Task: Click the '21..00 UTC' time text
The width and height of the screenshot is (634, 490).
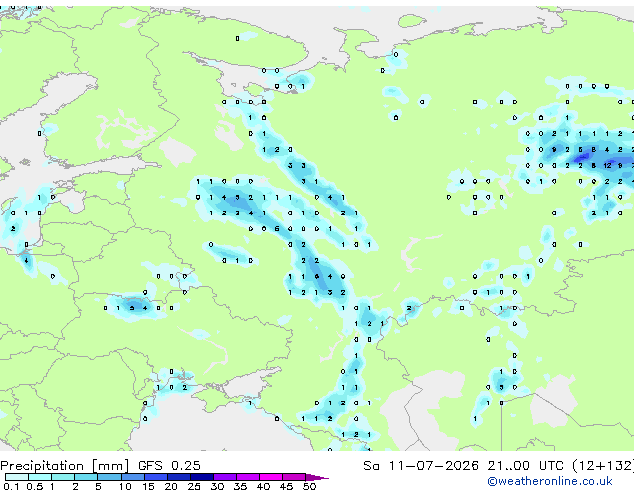Action: tap(525, 466)
